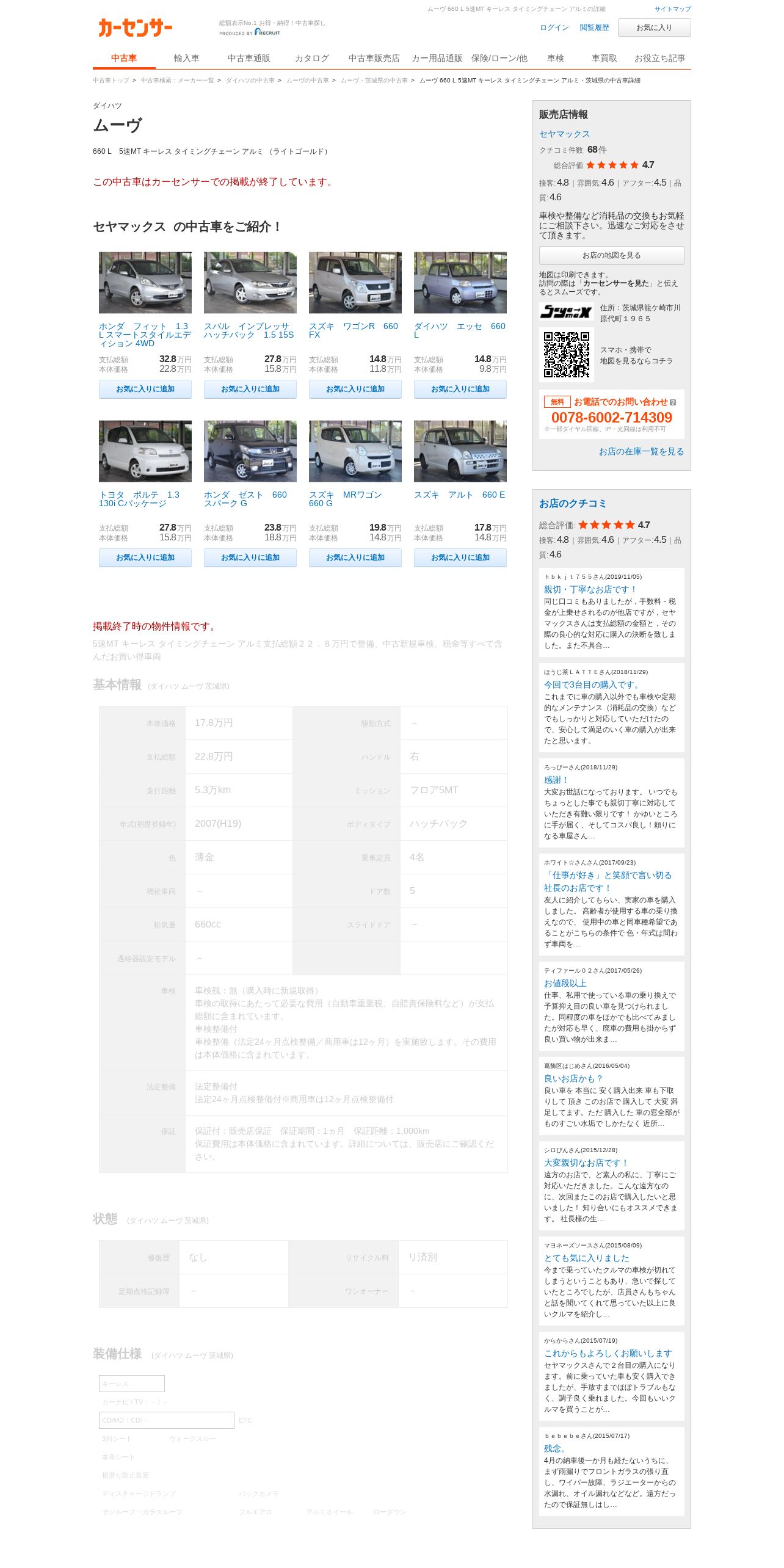Image resolution: width=784 pixels, height=1568 pixels.
Task: Add the Suzuki Alto to favorites
Action: coord(460,557)
